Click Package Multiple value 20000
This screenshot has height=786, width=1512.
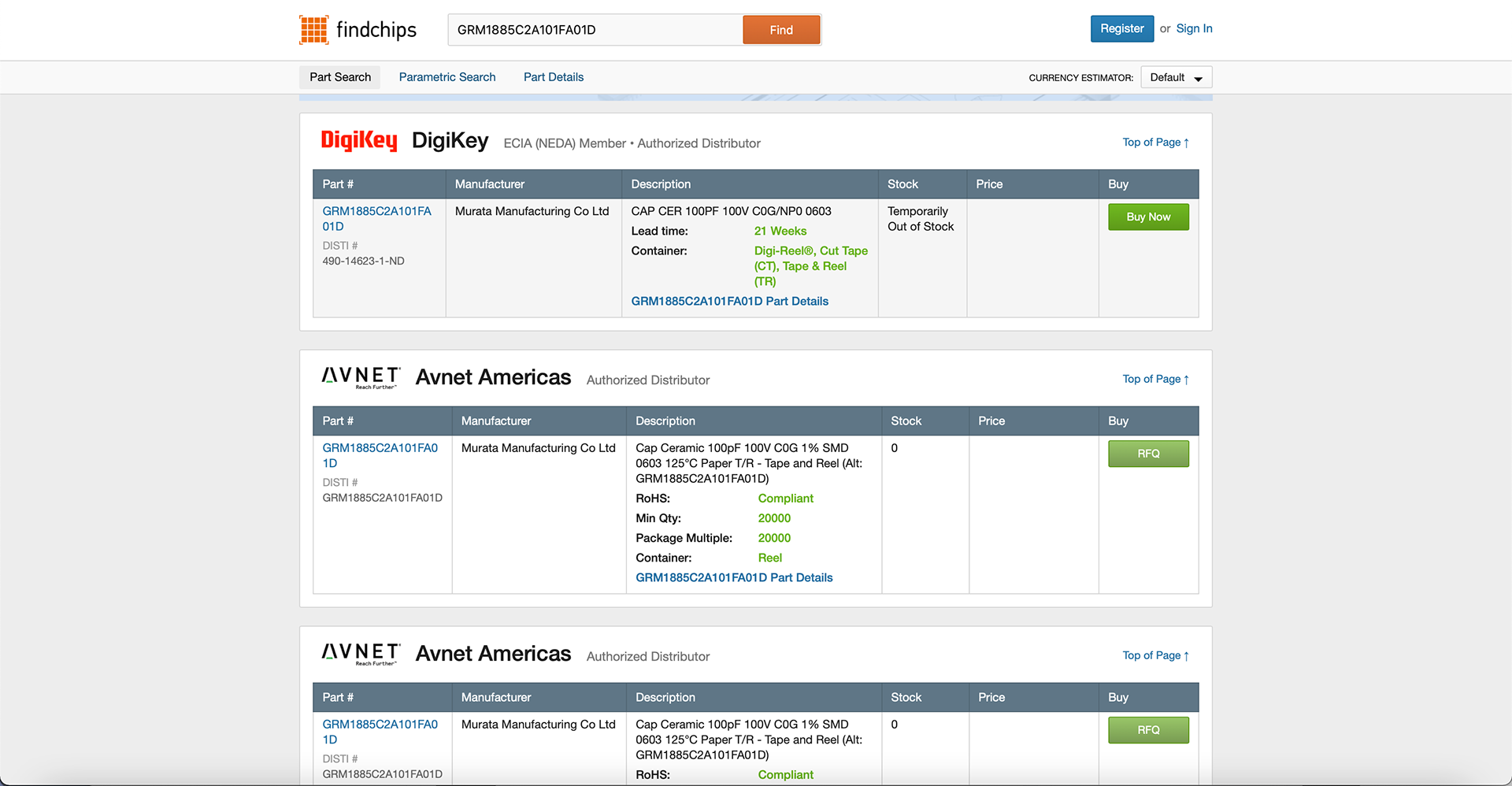click(x=774, y=539)
